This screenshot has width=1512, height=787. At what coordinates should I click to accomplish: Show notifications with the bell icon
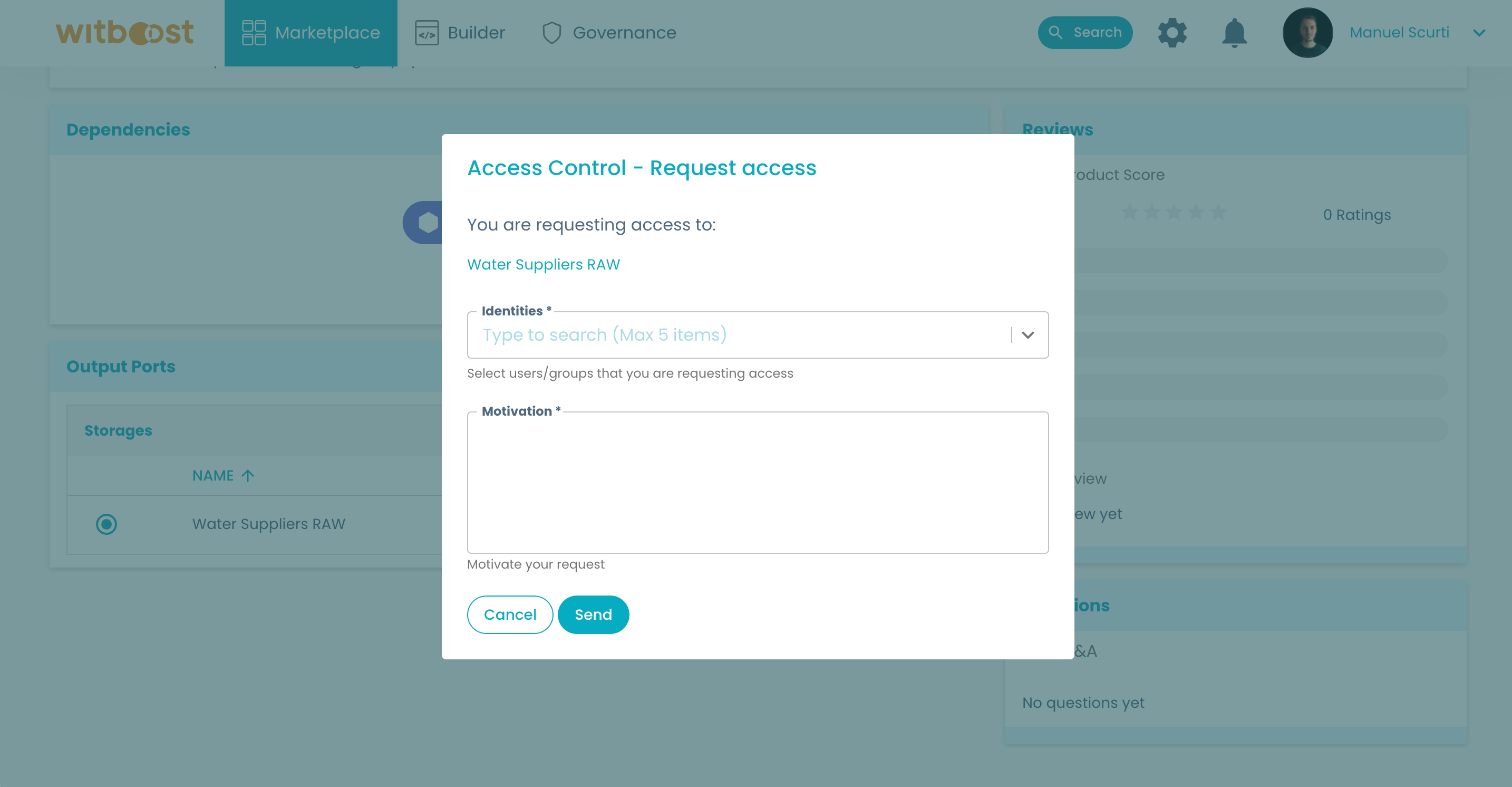click(1234, 32)
